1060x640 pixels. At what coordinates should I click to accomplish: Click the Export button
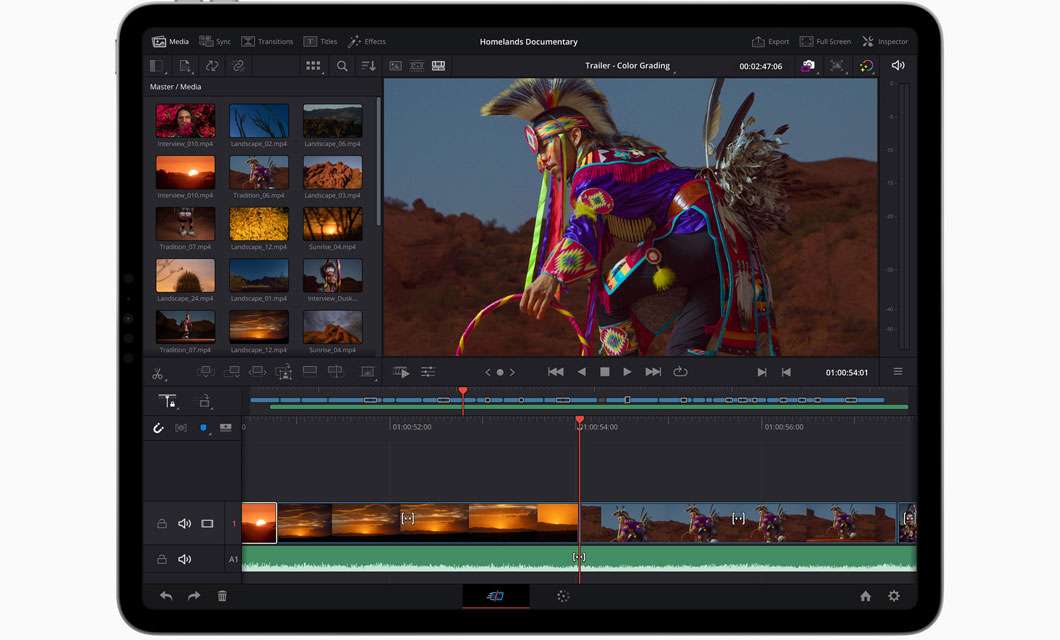tap(770, 41)
